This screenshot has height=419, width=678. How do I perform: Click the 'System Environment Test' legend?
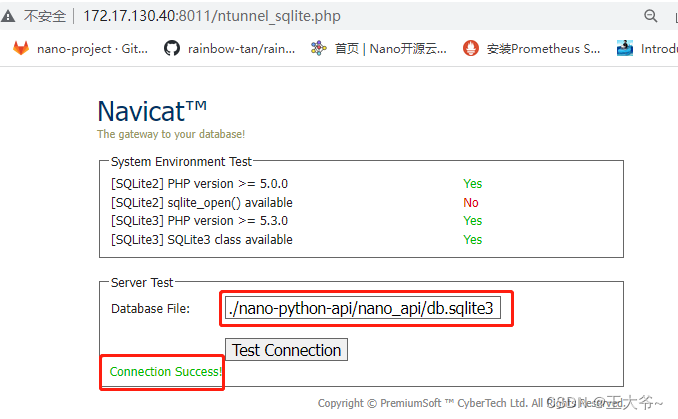point(181,162)
